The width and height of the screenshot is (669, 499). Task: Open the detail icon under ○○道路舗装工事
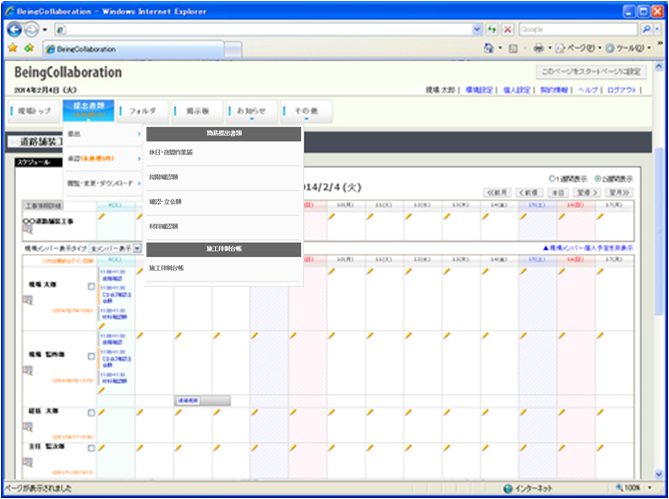[27, 230]
